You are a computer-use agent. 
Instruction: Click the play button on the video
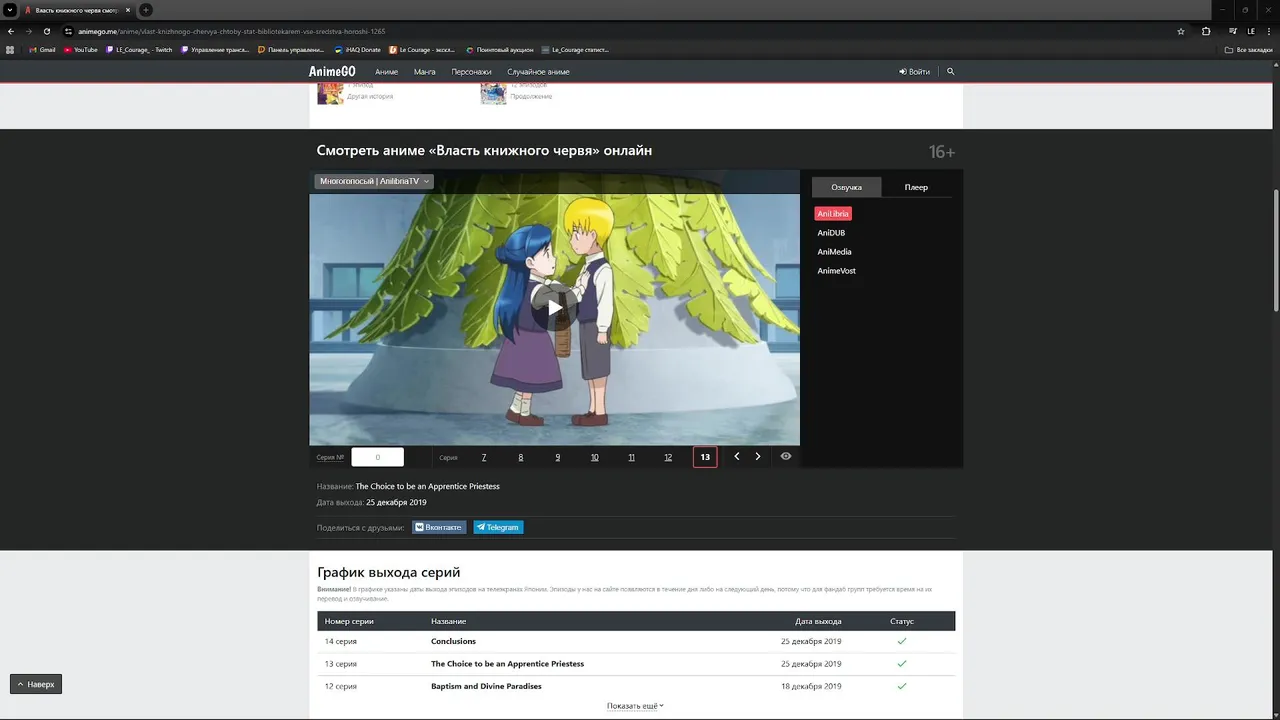pyautogui.click(x=555, y=308)
